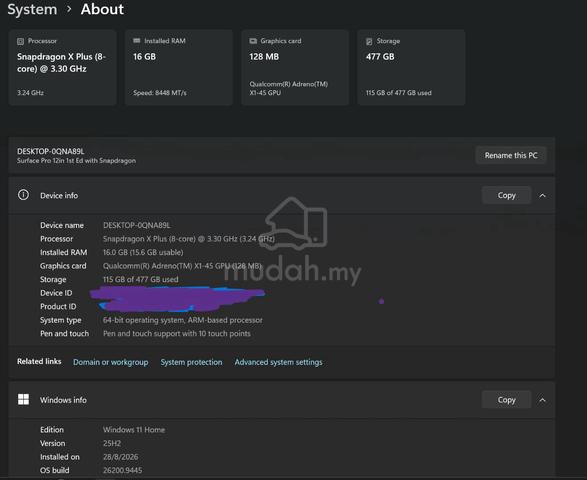Click the Storage drive icon

point(369,41)
